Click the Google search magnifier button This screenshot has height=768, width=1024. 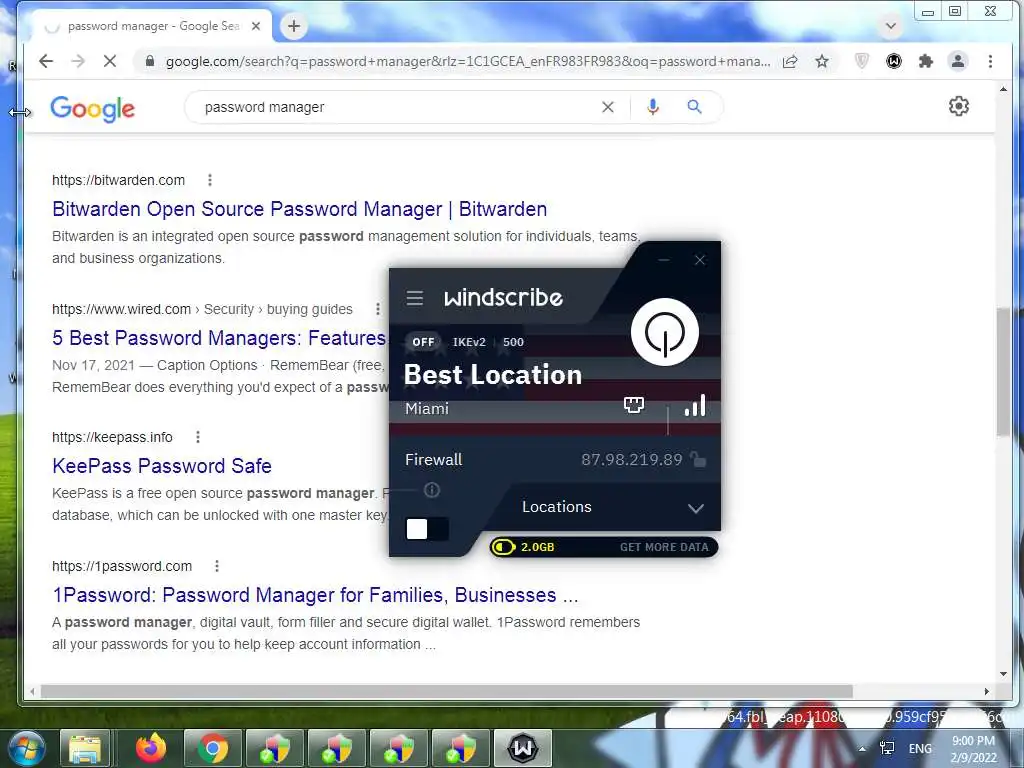(695, 107)
